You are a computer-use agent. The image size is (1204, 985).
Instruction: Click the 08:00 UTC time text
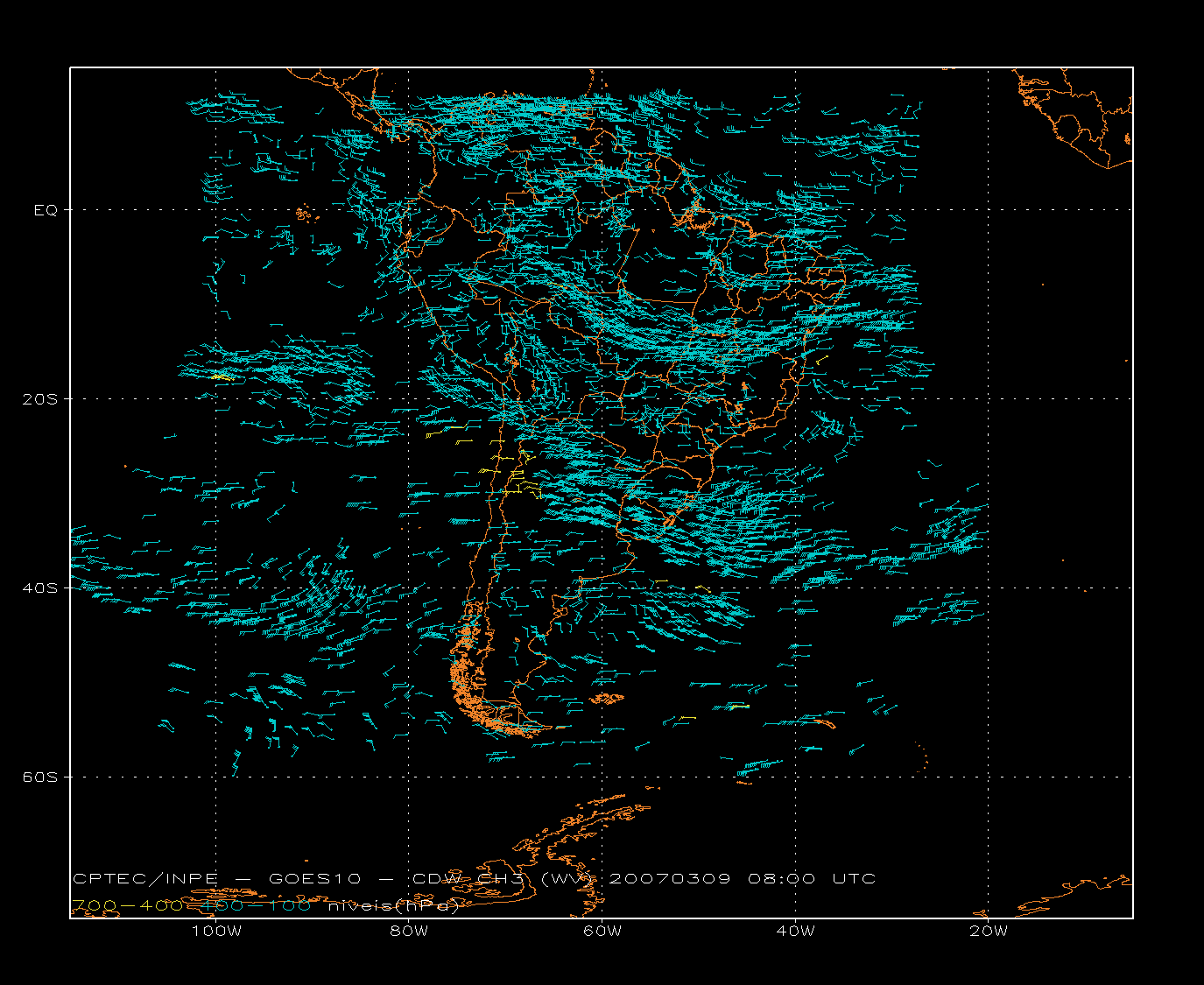click(x=812, y=879)
